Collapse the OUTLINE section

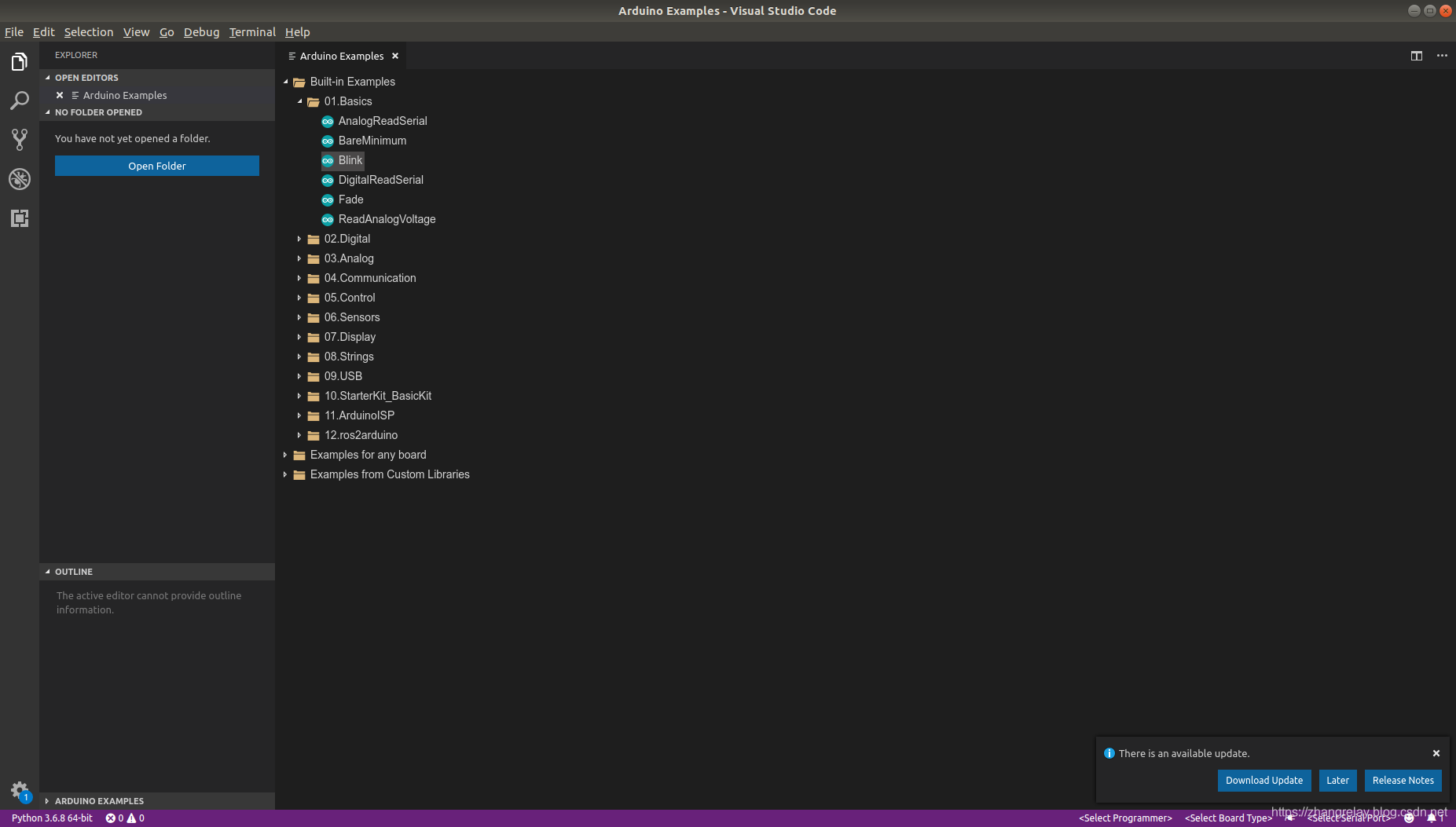pyautogui.click(x=157, y=572)
